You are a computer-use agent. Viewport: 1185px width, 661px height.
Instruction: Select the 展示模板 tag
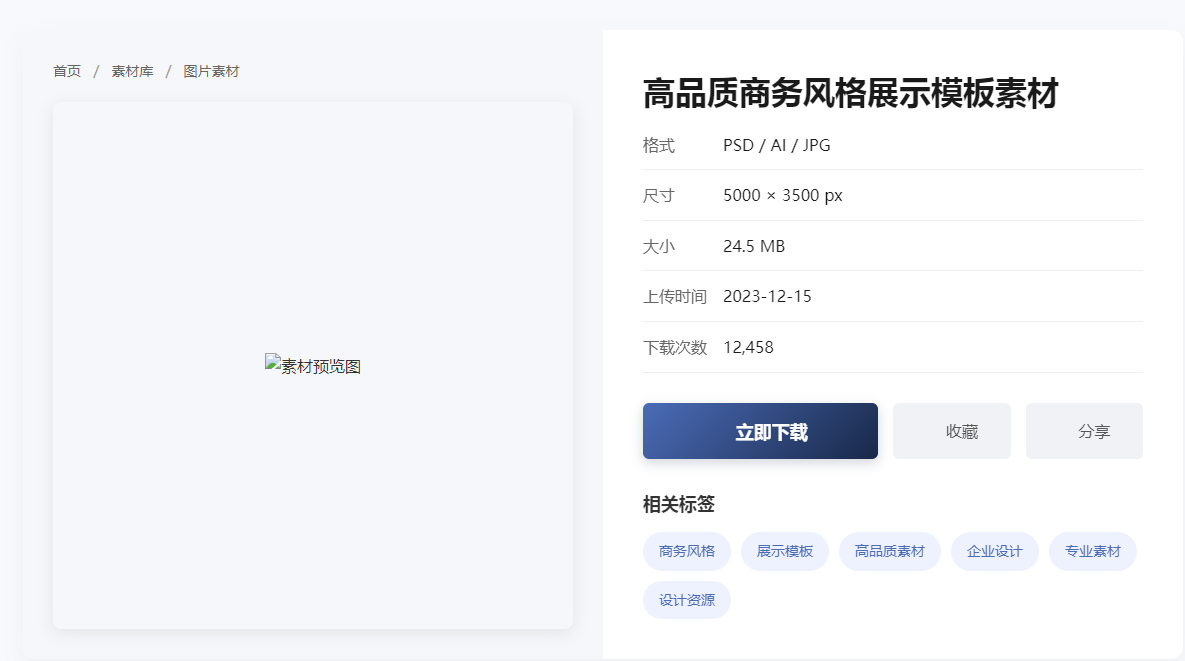tap(784, 551)
